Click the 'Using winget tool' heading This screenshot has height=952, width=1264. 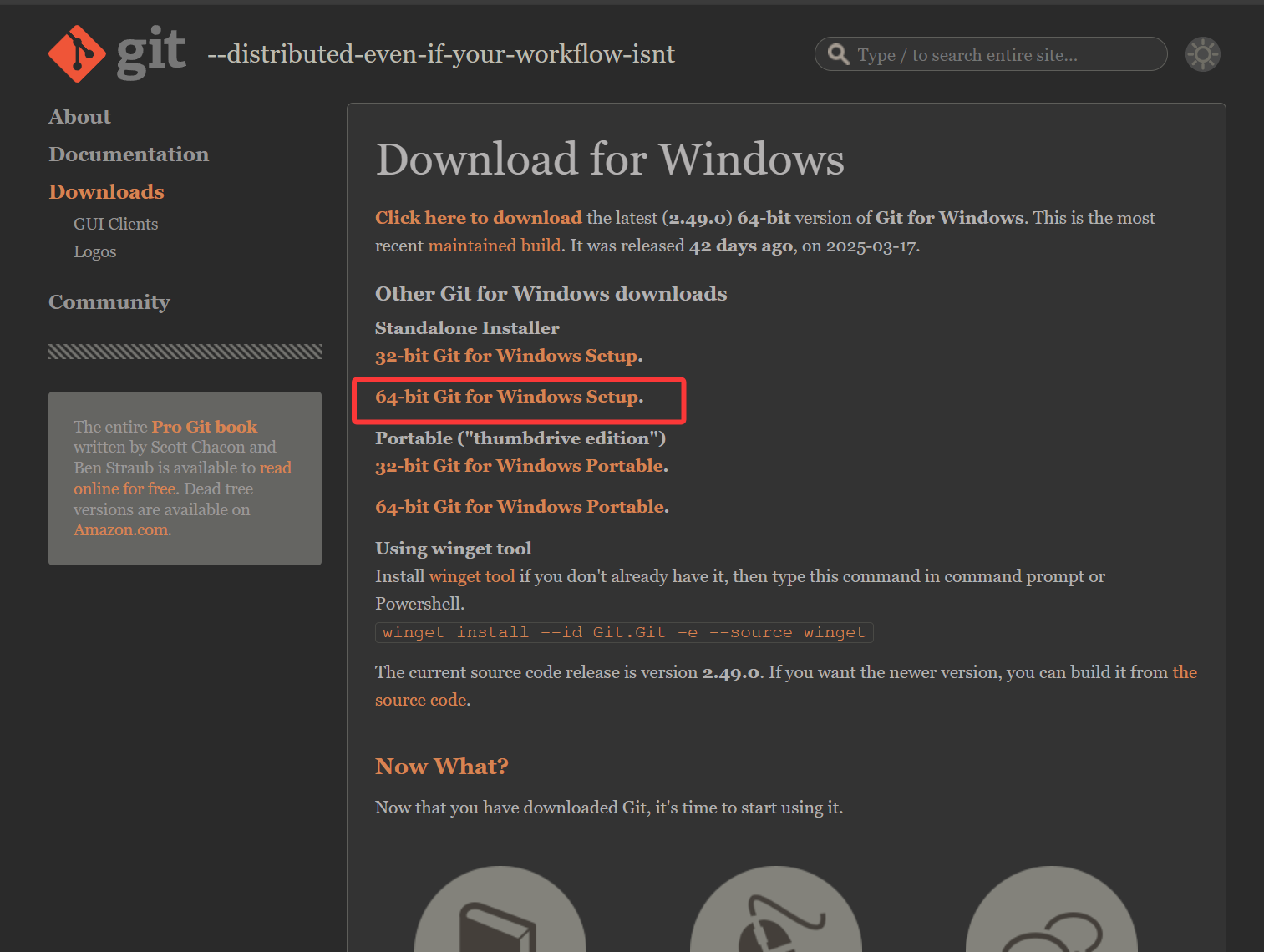pyautogui.click(x=454, y=549)
